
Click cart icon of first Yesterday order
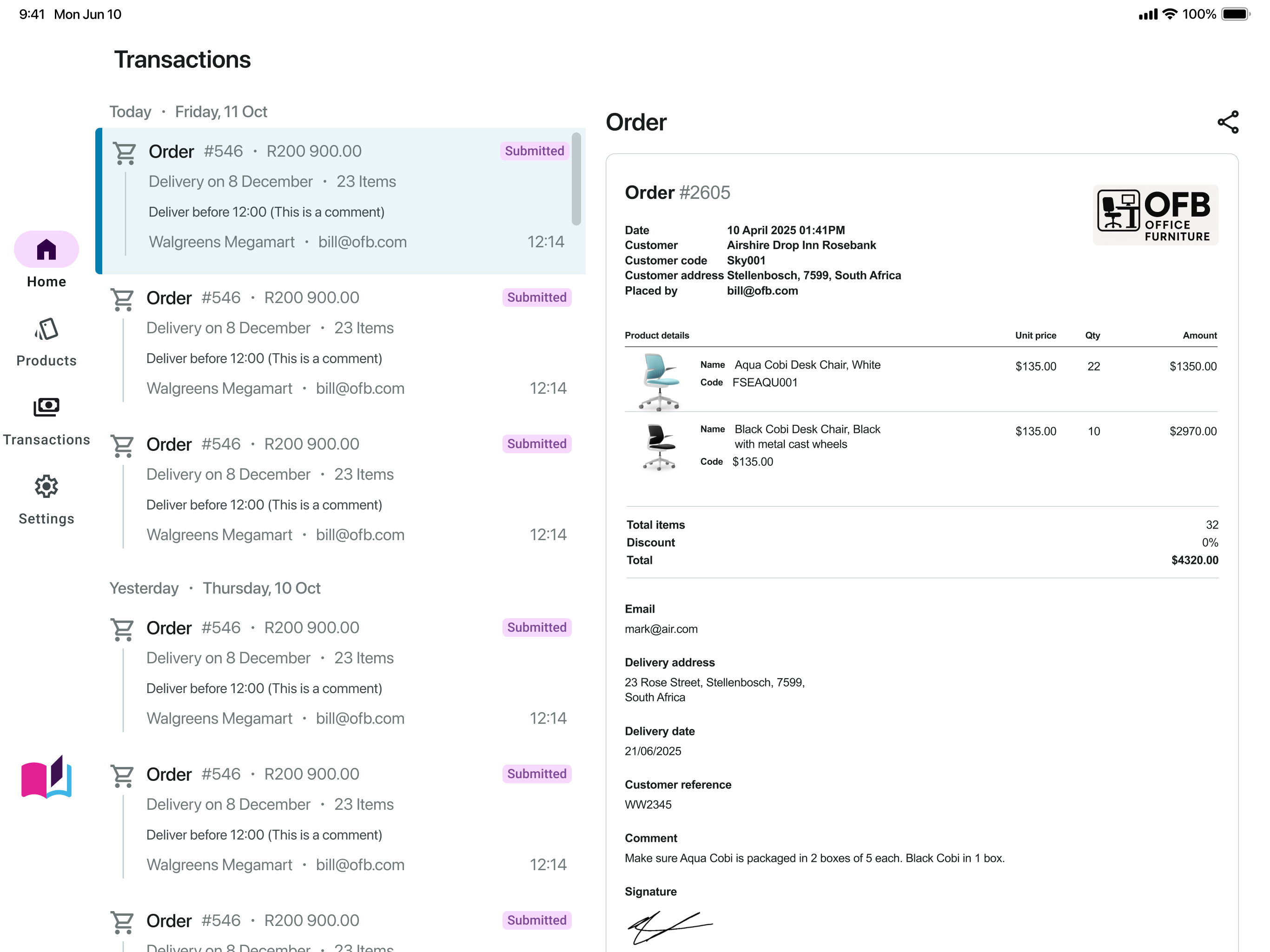[x=122, y=630]
